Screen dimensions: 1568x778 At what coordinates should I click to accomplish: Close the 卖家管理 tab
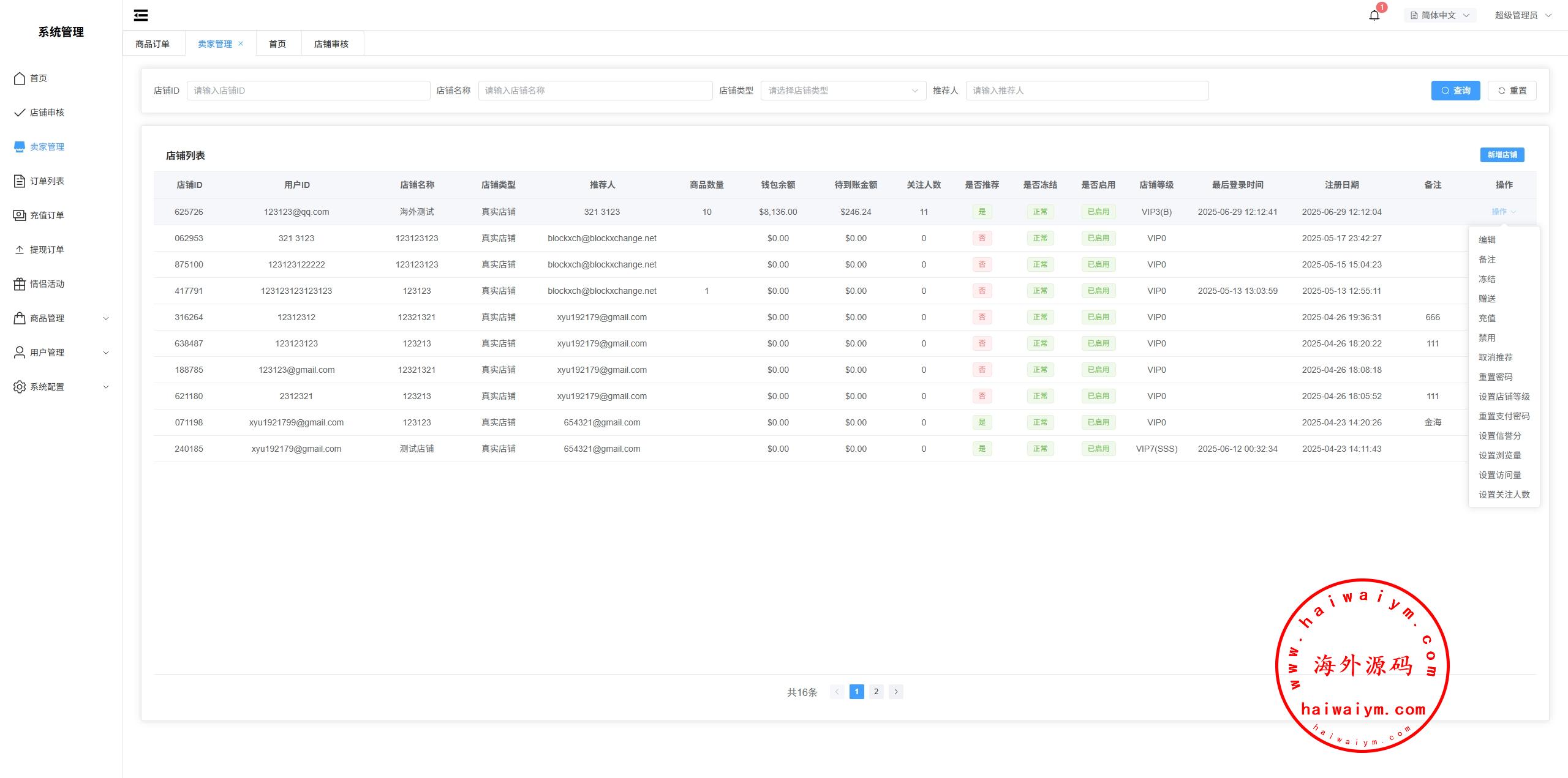pos(241,43)
